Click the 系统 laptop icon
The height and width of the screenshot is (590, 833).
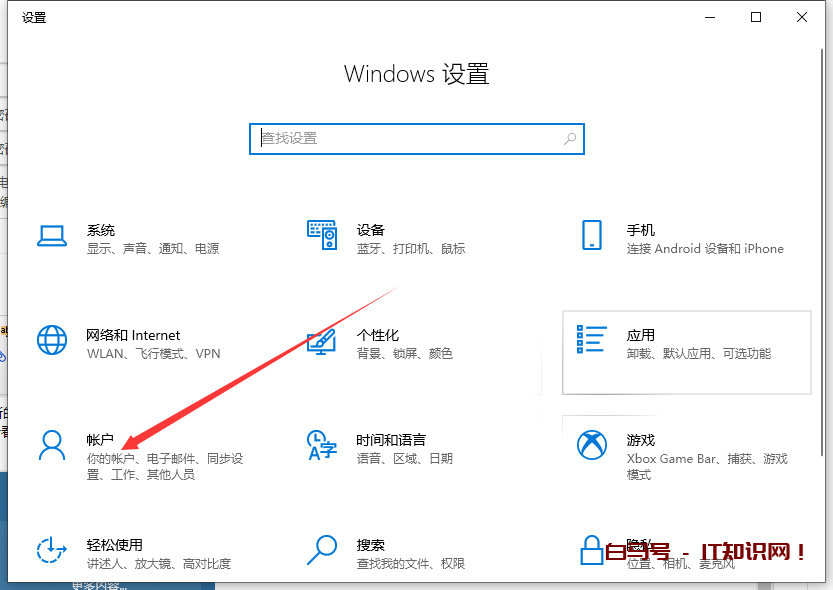coord(51,235)
